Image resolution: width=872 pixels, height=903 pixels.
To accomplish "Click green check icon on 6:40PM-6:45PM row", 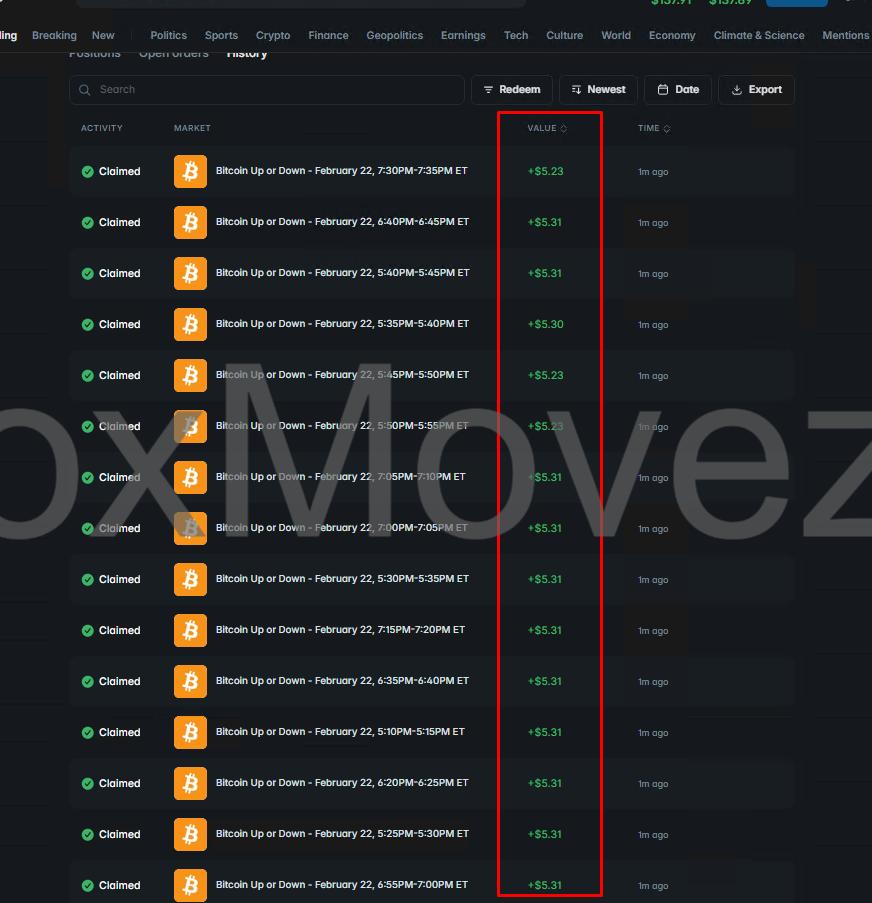I will [x=88, y=222].
